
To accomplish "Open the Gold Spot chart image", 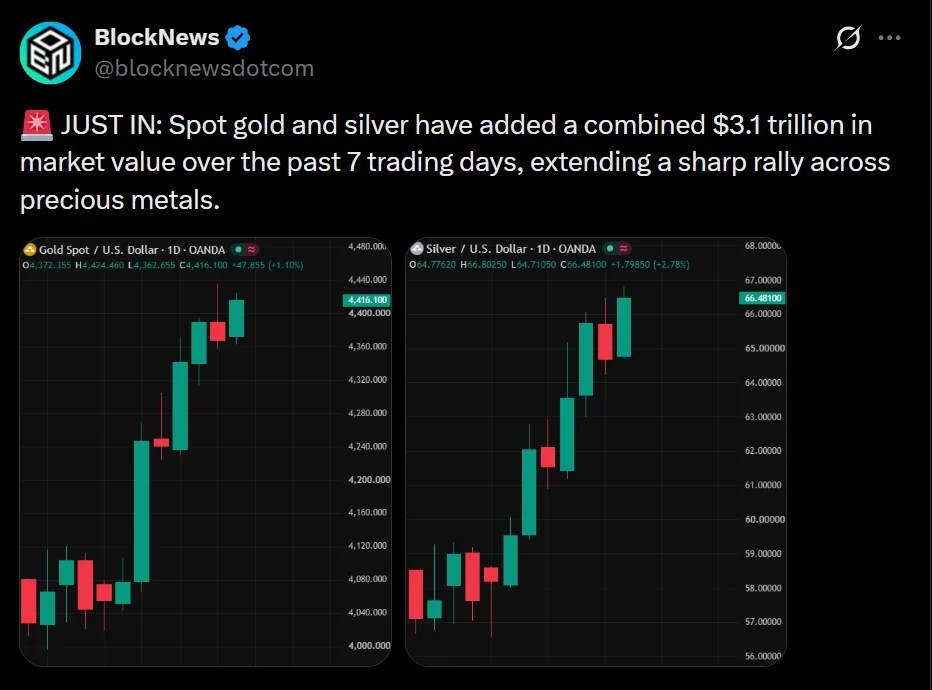I will point(206,452).
